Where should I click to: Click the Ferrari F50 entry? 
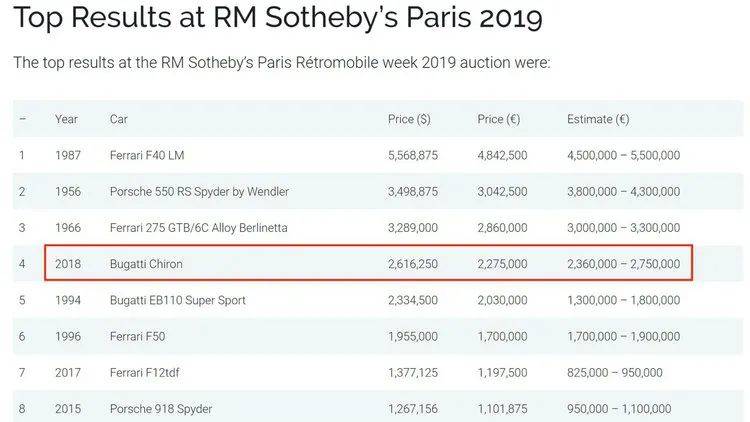click(x=137, y=336)
